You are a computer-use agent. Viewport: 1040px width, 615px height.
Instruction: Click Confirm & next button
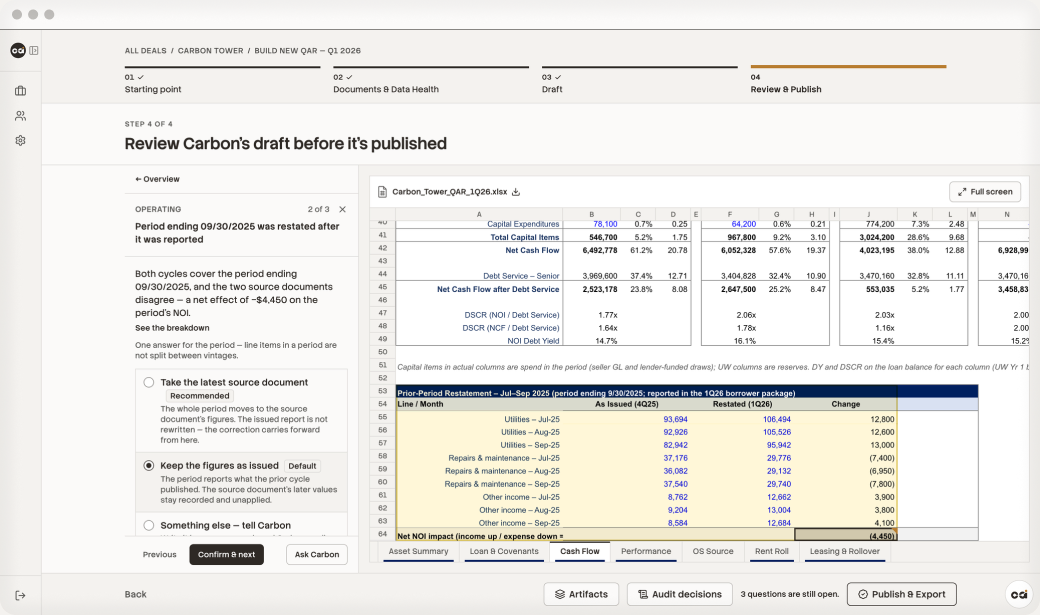(226, 555)
